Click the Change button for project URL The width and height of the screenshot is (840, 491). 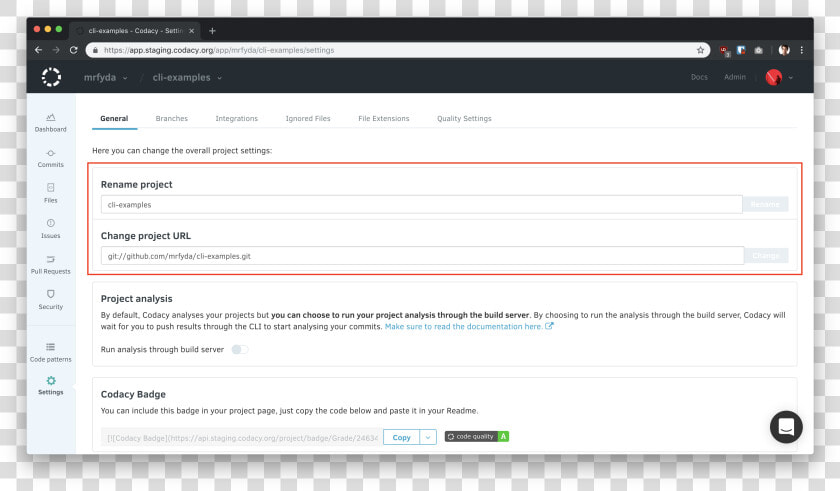coord(766,255)
